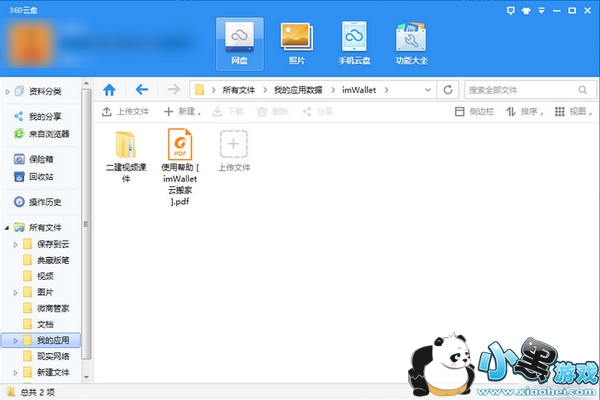Go to the home folder icon
This screenshot has width=600, height=400.
tap(109, 90)
